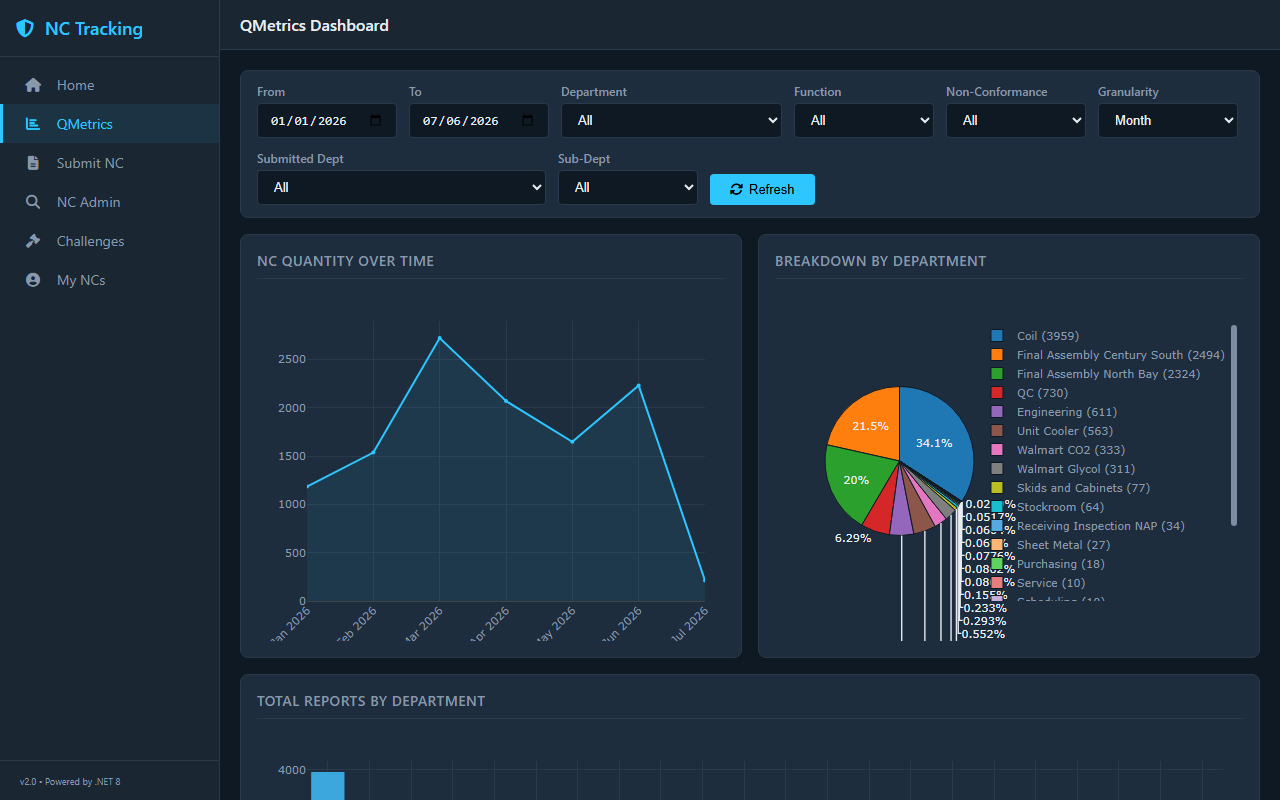Click the green 20% pie slice
Screen dimensions: 1280x800
point(855,482)
